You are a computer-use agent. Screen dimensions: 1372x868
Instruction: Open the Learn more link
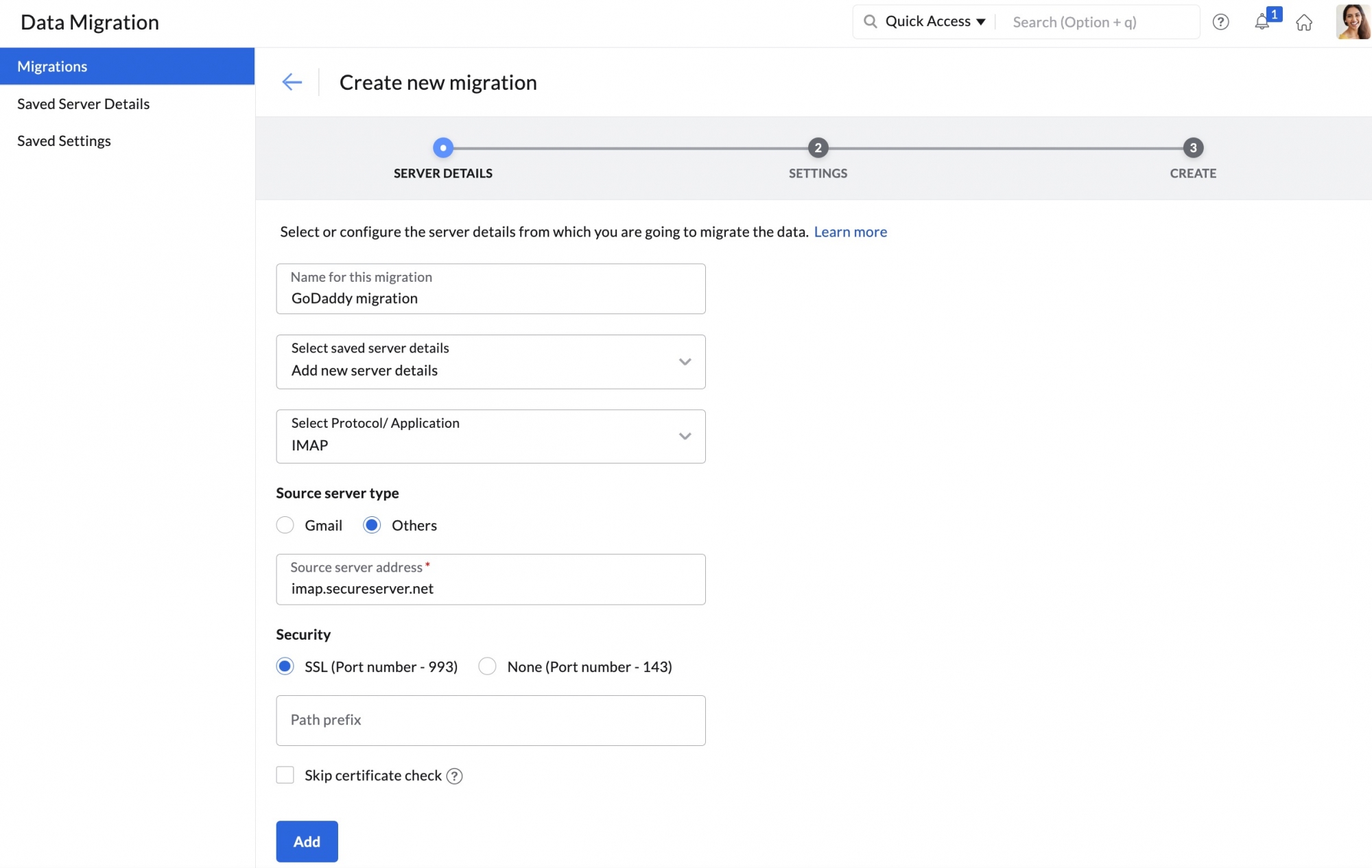pyautogui.click(x=851, y=232)
